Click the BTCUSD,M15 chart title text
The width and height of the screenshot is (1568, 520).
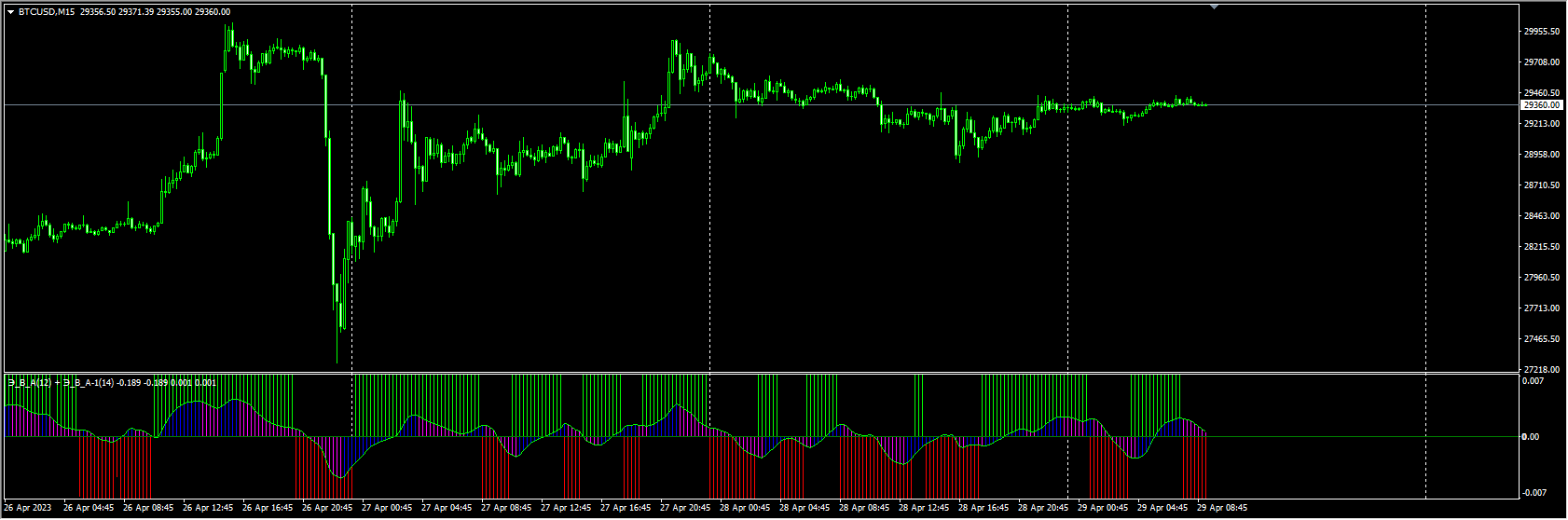tap(47, 12)
